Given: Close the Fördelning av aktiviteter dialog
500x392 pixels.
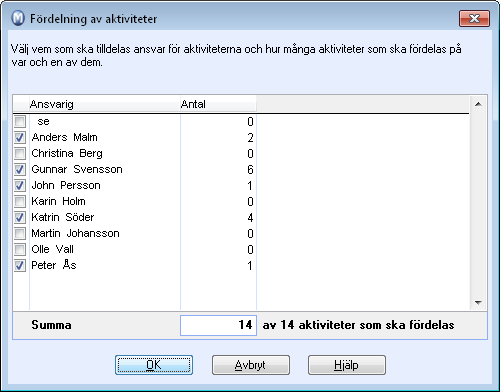Looking at the screenshot, I should [474, 18].
